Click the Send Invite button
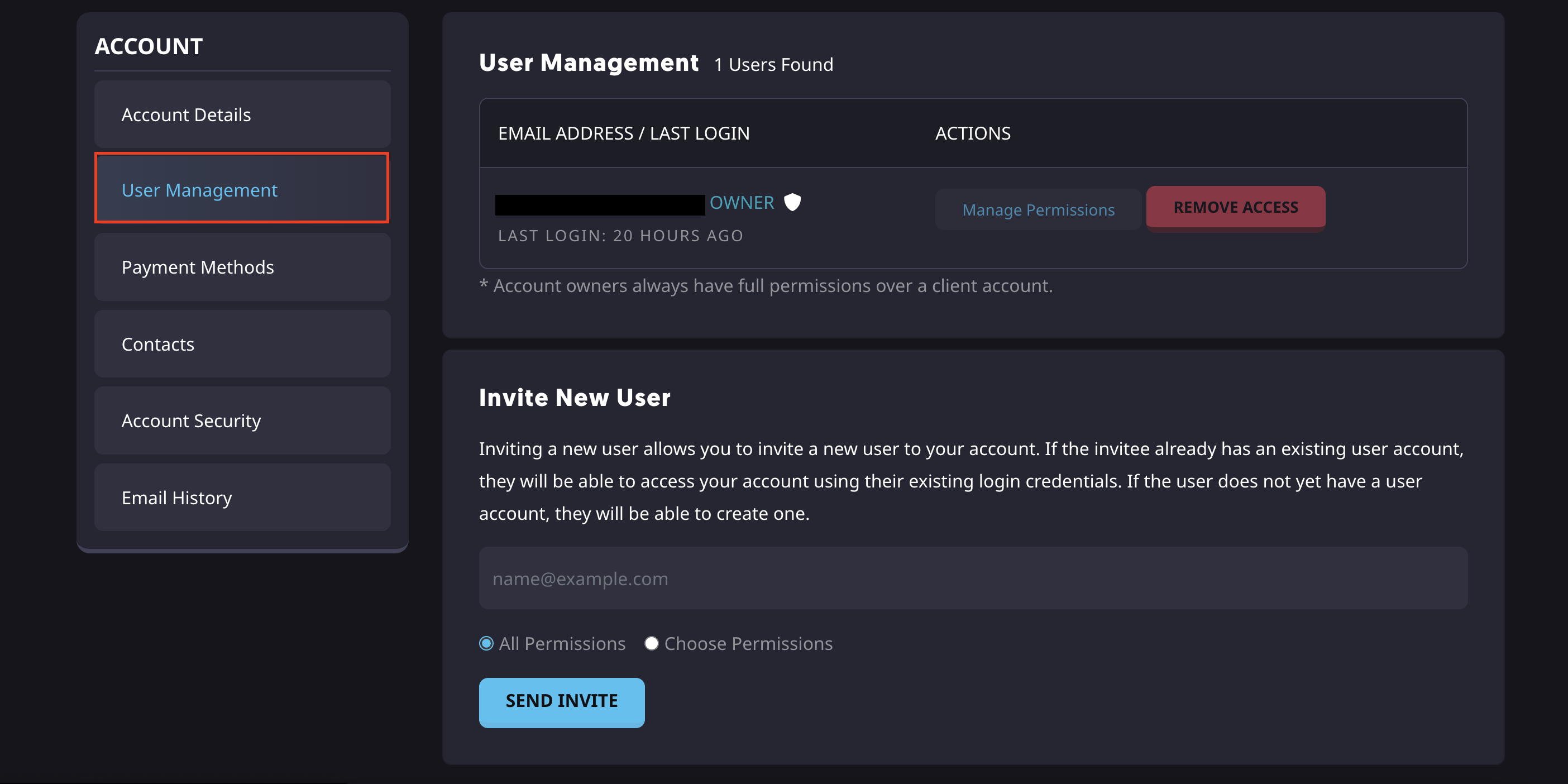The image size is (1568, 784). (561, 701)
